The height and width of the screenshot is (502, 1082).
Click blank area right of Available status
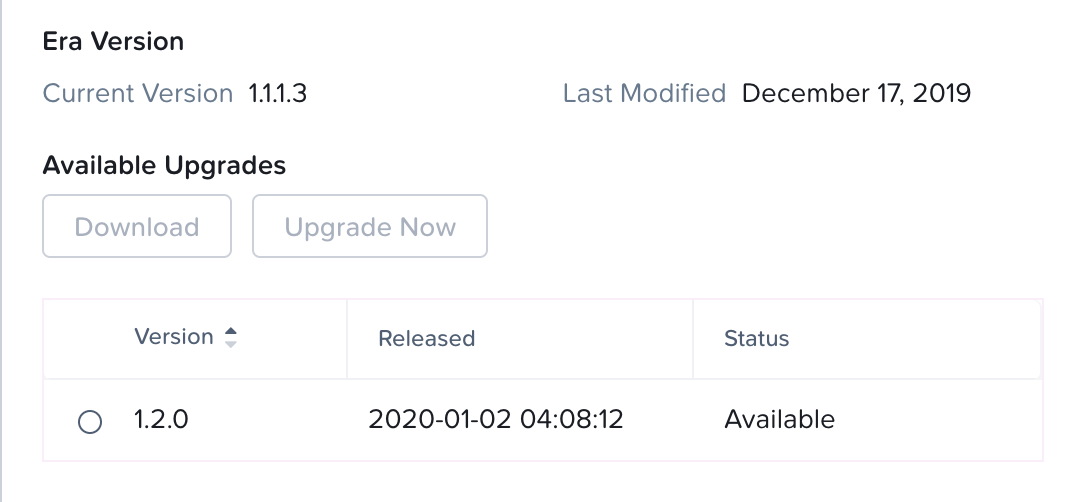[x=938, y=420]
